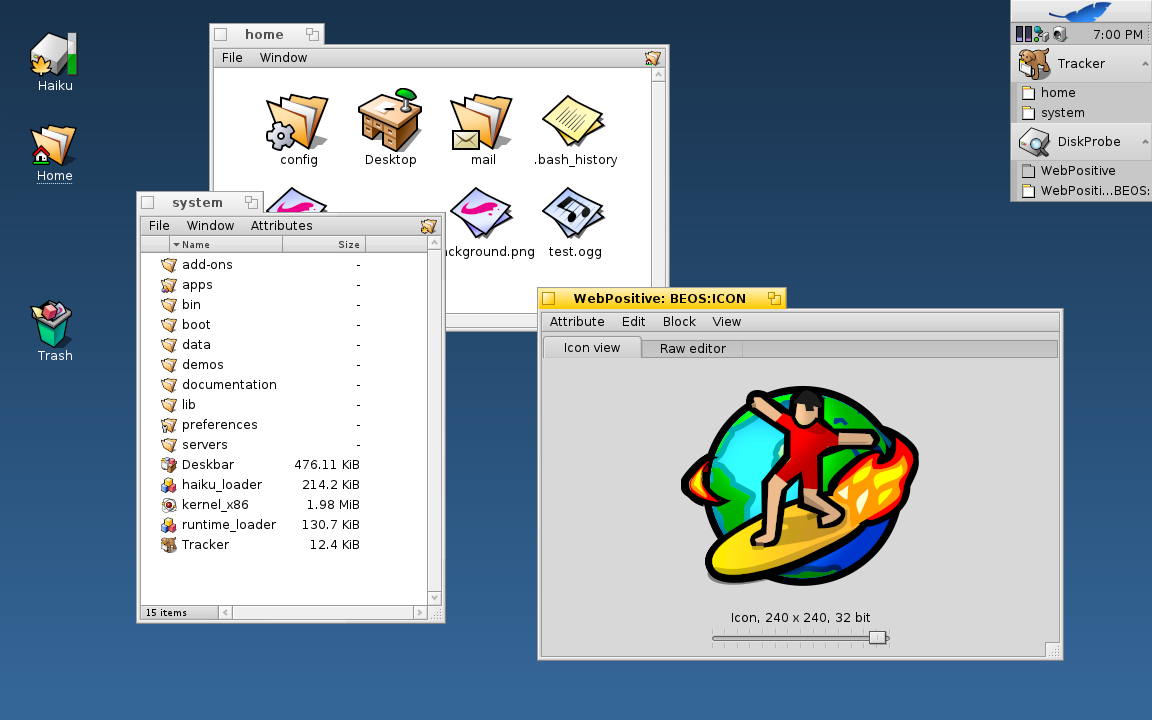Open the Block menu in DiskProbe
The image size is (1152, 720).
(x=679, y=322)
